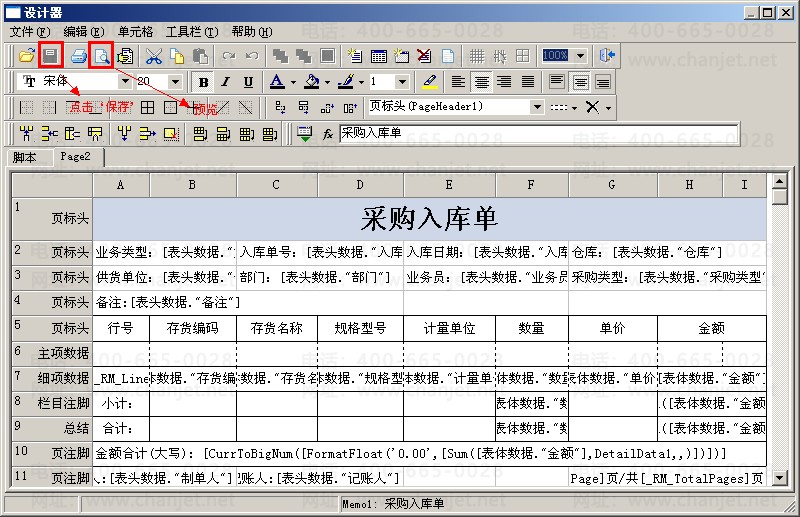Expand the line color dropdown arrow

(361, 82)
